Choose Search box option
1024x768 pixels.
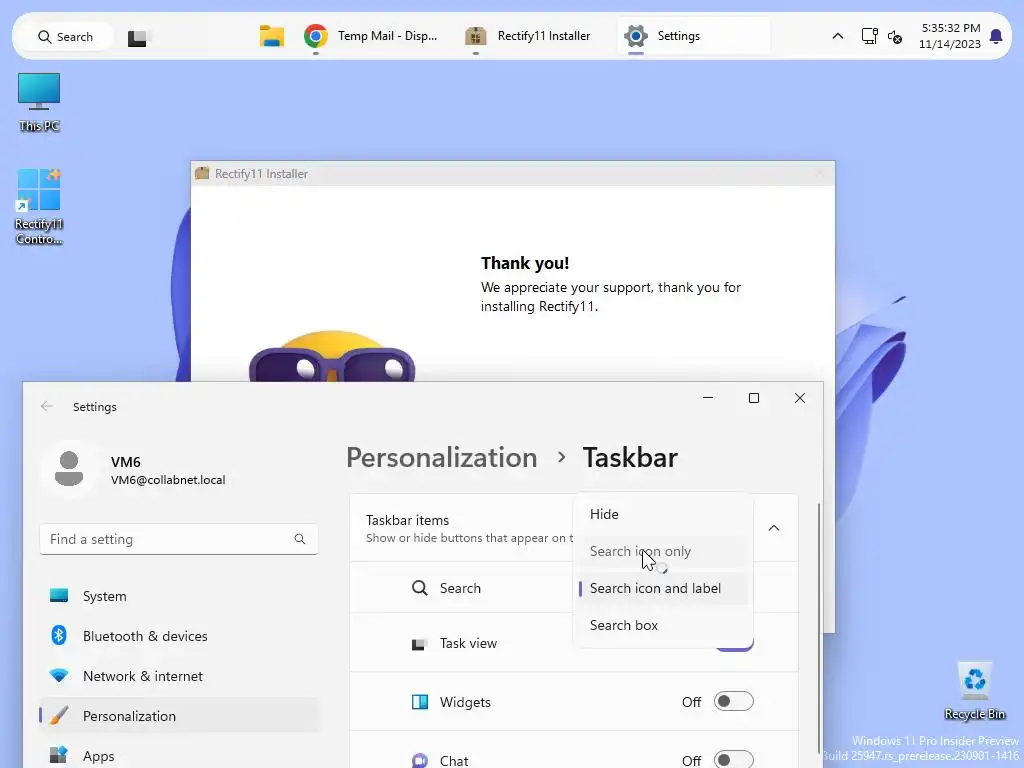[663, 626]
